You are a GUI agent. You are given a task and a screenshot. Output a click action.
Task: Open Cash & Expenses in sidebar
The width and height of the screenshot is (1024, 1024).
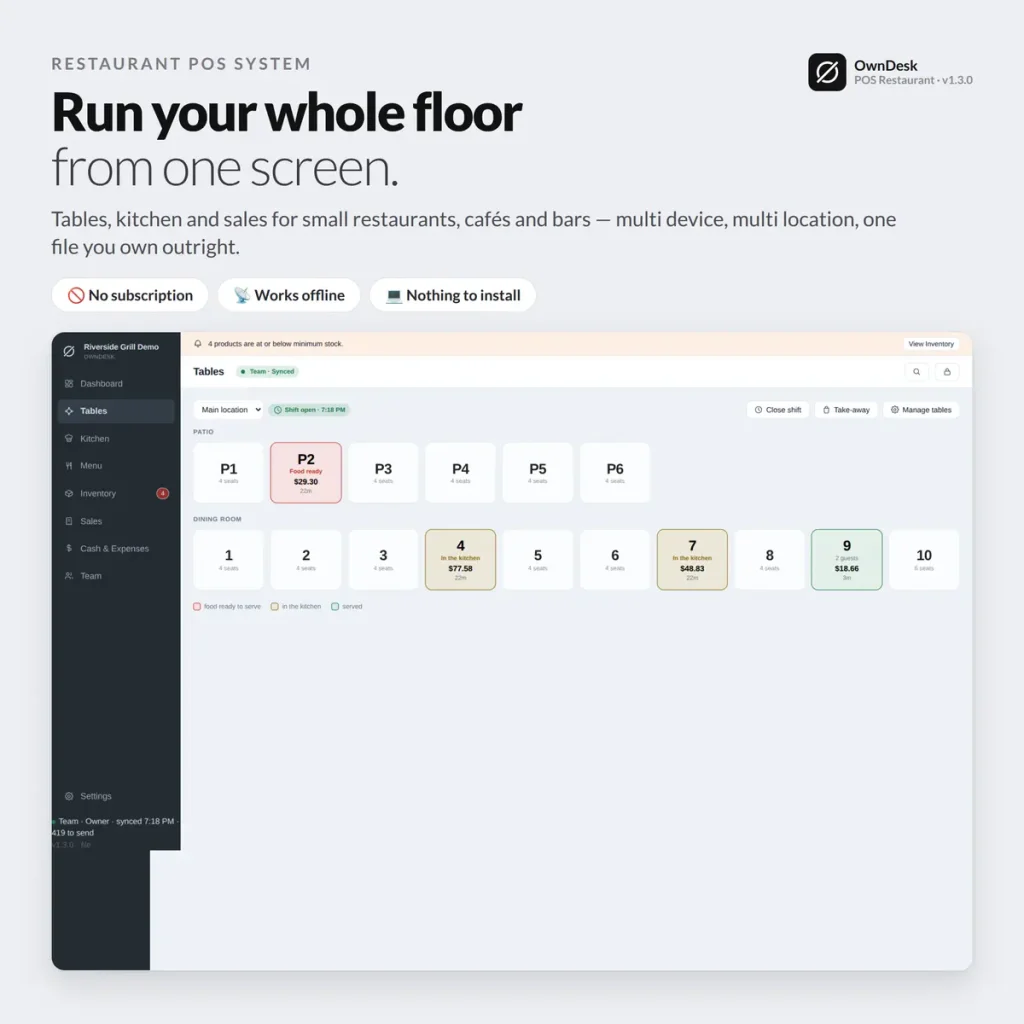[x=116, y=549]
